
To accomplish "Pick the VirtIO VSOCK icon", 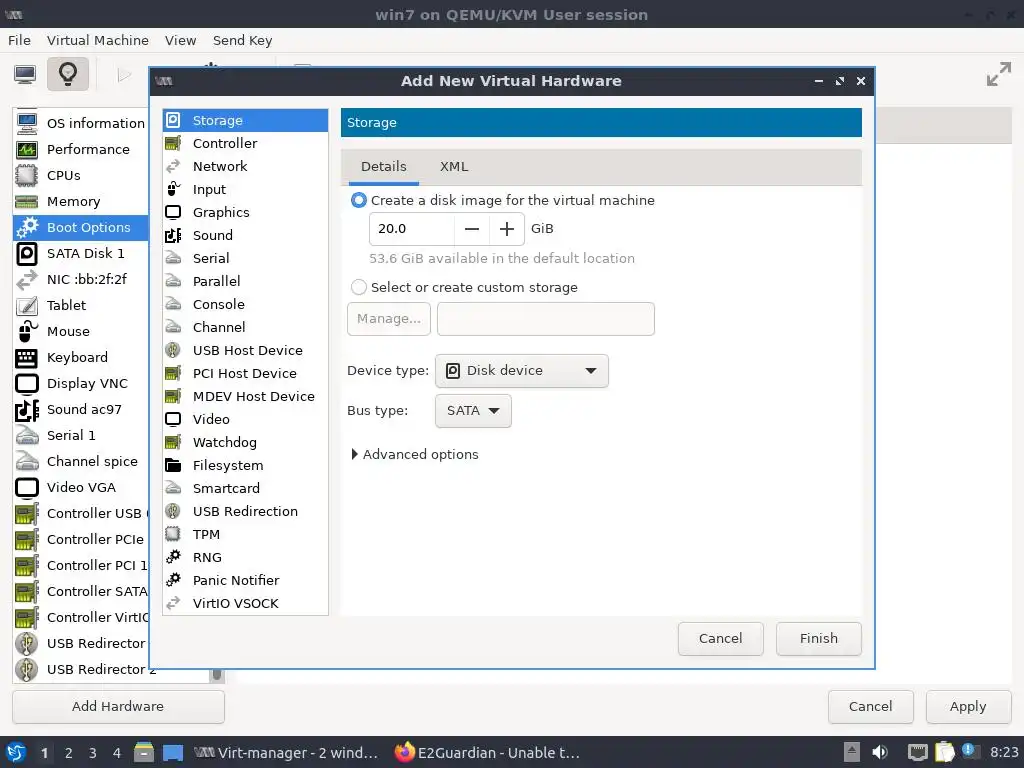I will (173, 603).
